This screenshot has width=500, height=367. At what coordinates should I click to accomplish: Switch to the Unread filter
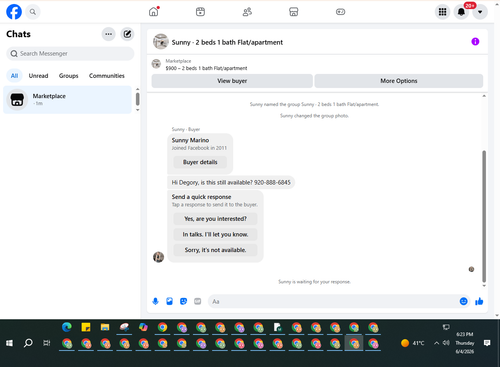38,76
